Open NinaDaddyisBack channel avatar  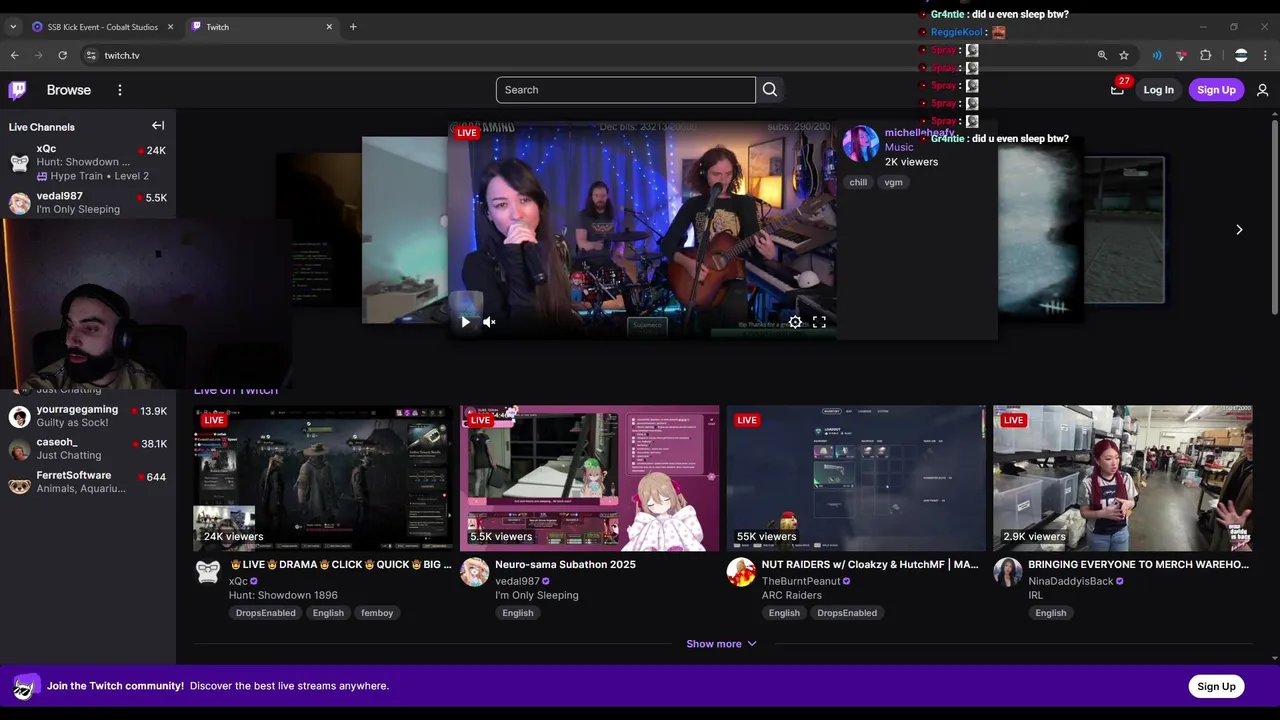coord(1007,572)
